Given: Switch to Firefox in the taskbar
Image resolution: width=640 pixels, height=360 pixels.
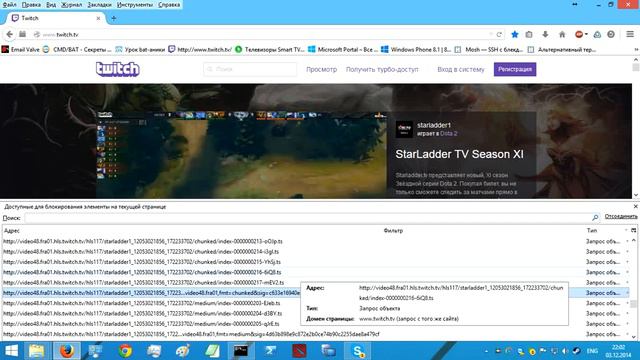Looking at the screenshot, I should click(67, 351).
